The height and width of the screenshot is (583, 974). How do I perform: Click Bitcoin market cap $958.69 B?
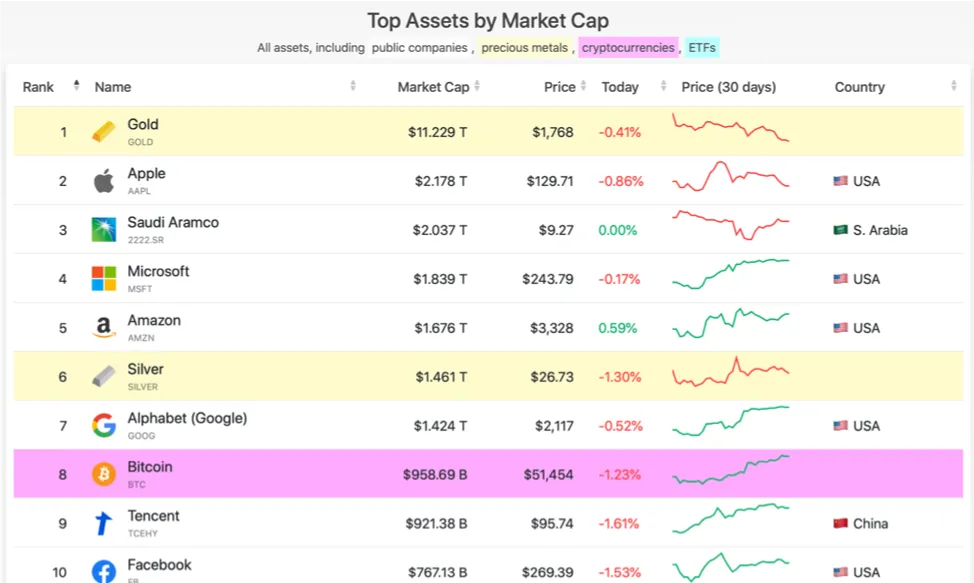click(x=435, y=475)
